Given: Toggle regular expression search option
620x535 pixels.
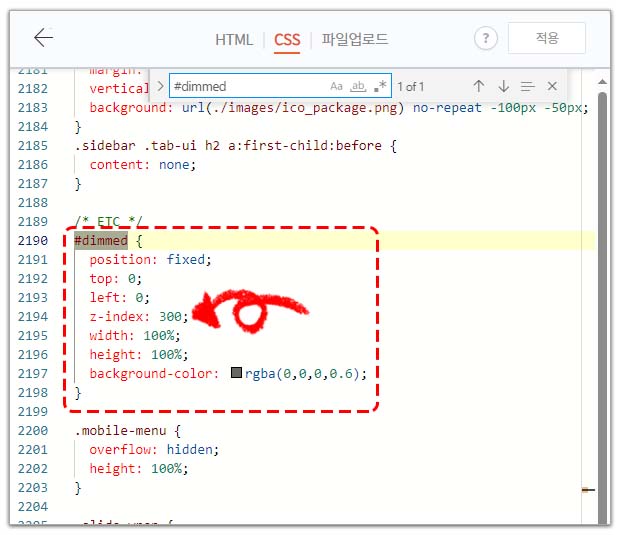Looking at the screenshot, I should (380, 86).
